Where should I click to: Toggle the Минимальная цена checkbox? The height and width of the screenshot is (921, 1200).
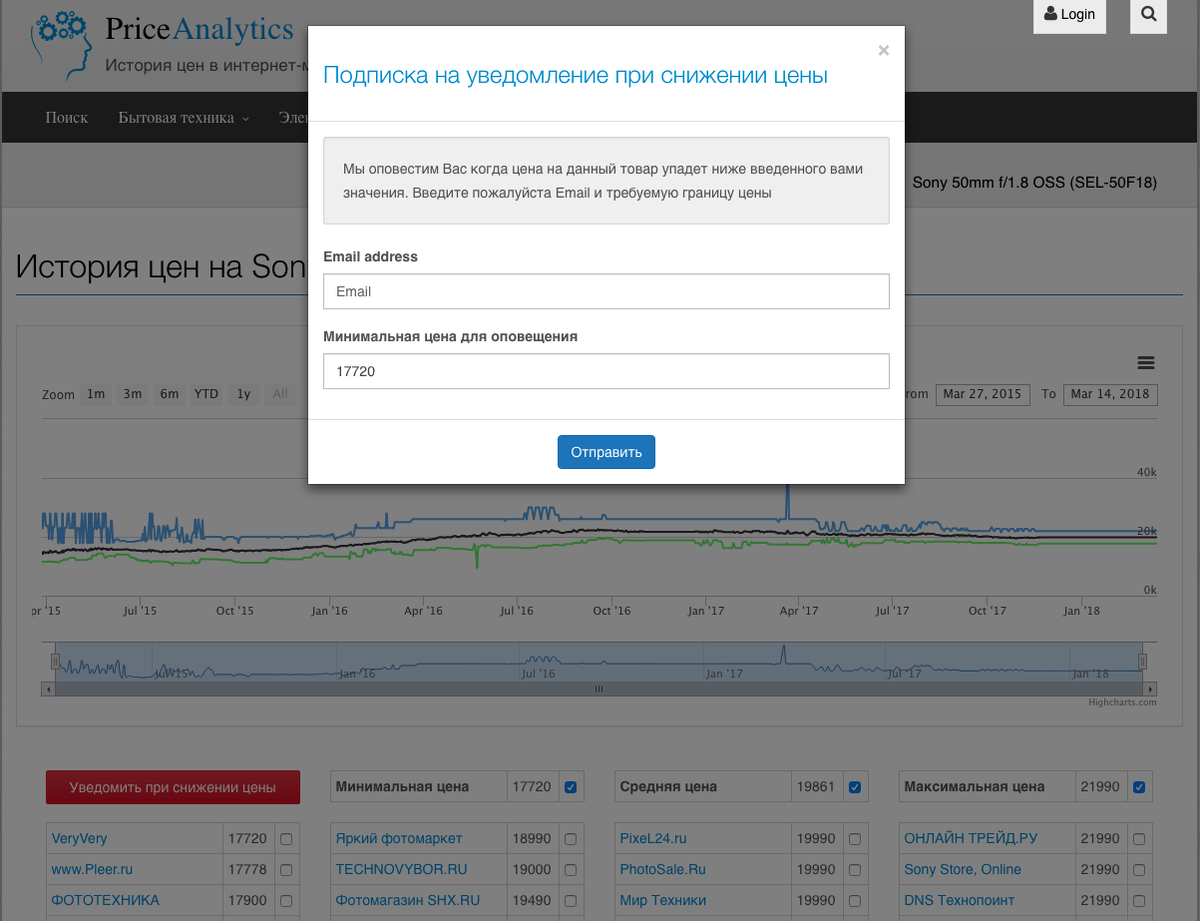coord(571,787)
